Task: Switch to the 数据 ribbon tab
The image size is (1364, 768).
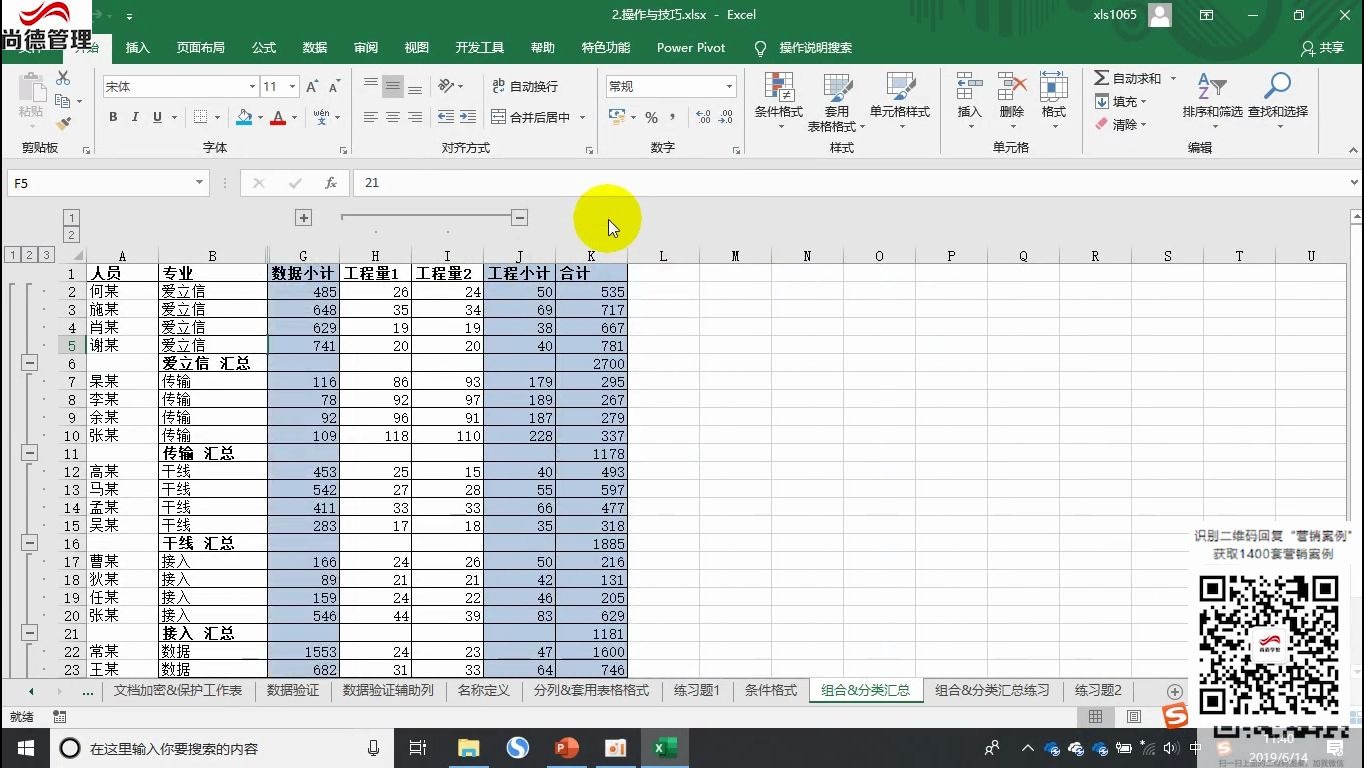Action: (x=314, y=47)
